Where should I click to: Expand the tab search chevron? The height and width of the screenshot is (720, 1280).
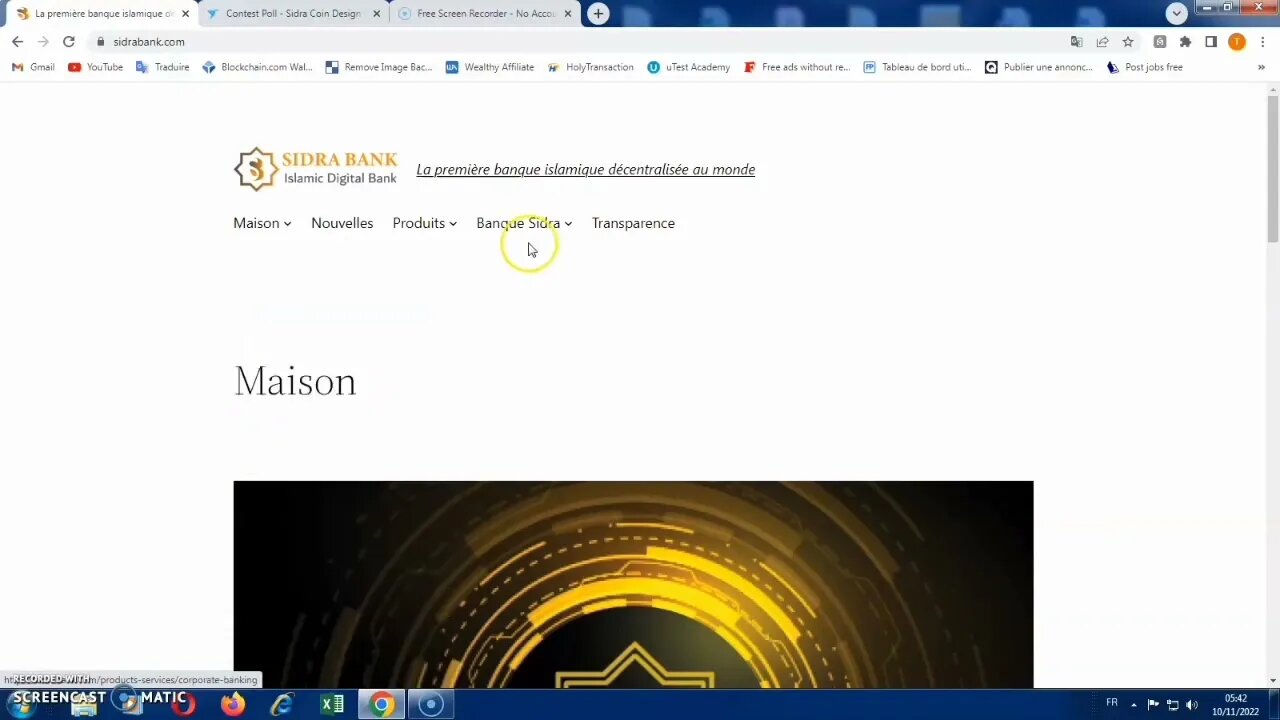pos(1177,13)
